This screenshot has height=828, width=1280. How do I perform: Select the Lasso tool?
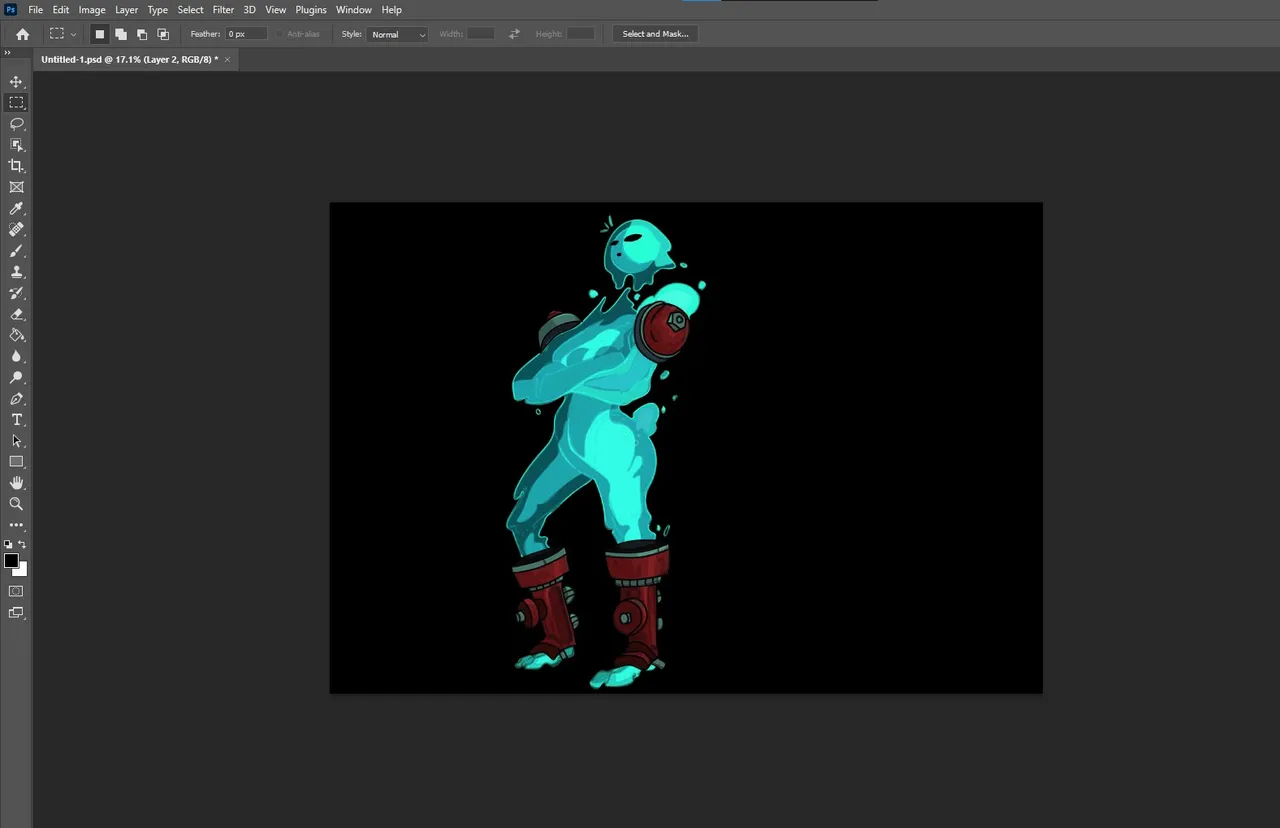pyautogui.click(x=16, y=124)
